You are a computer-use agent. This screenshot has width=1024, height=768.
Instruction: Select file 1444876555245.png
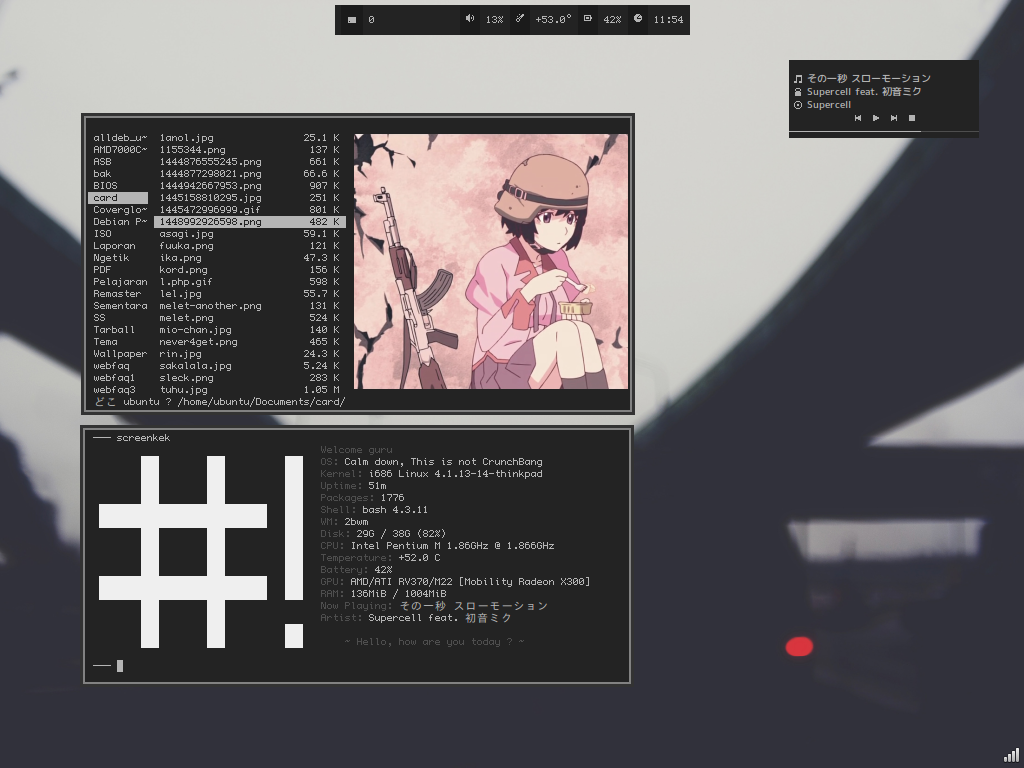click(210, 162)
